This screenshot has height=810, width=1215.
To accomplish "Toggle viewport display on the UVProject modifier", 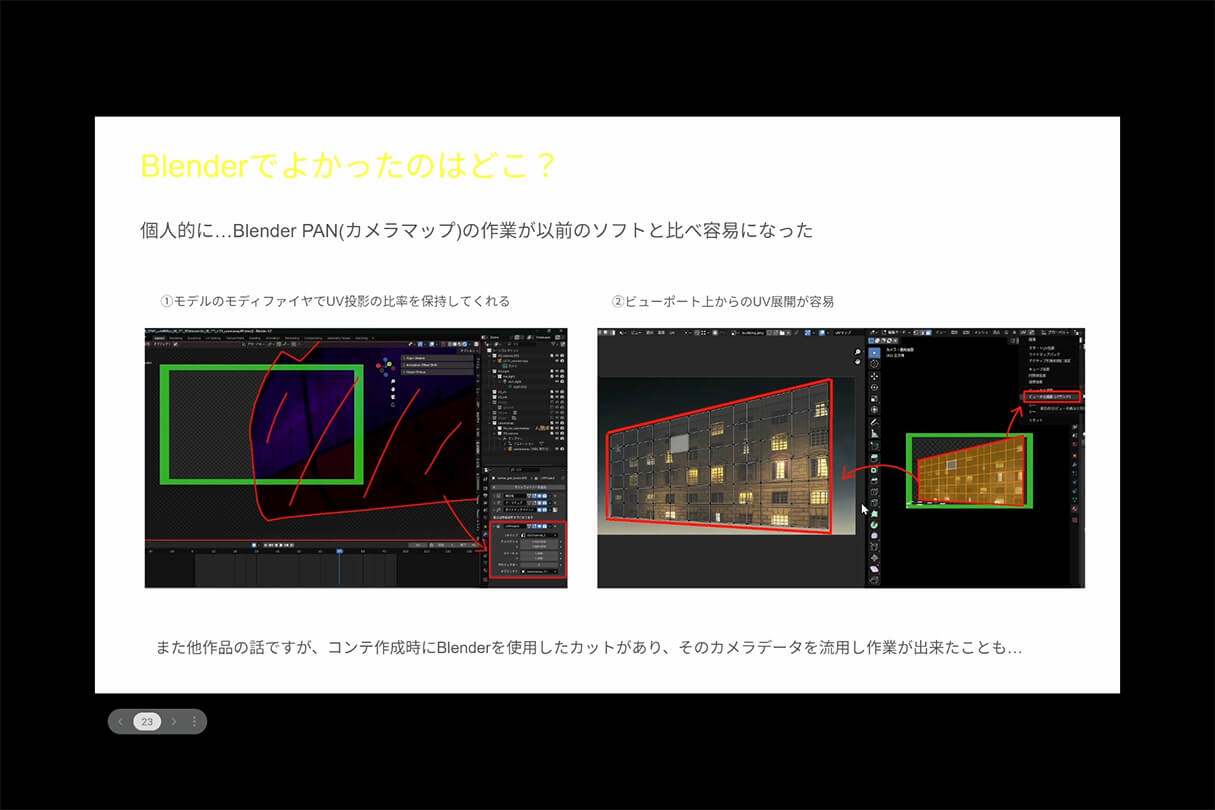I will tap(540, 526).
